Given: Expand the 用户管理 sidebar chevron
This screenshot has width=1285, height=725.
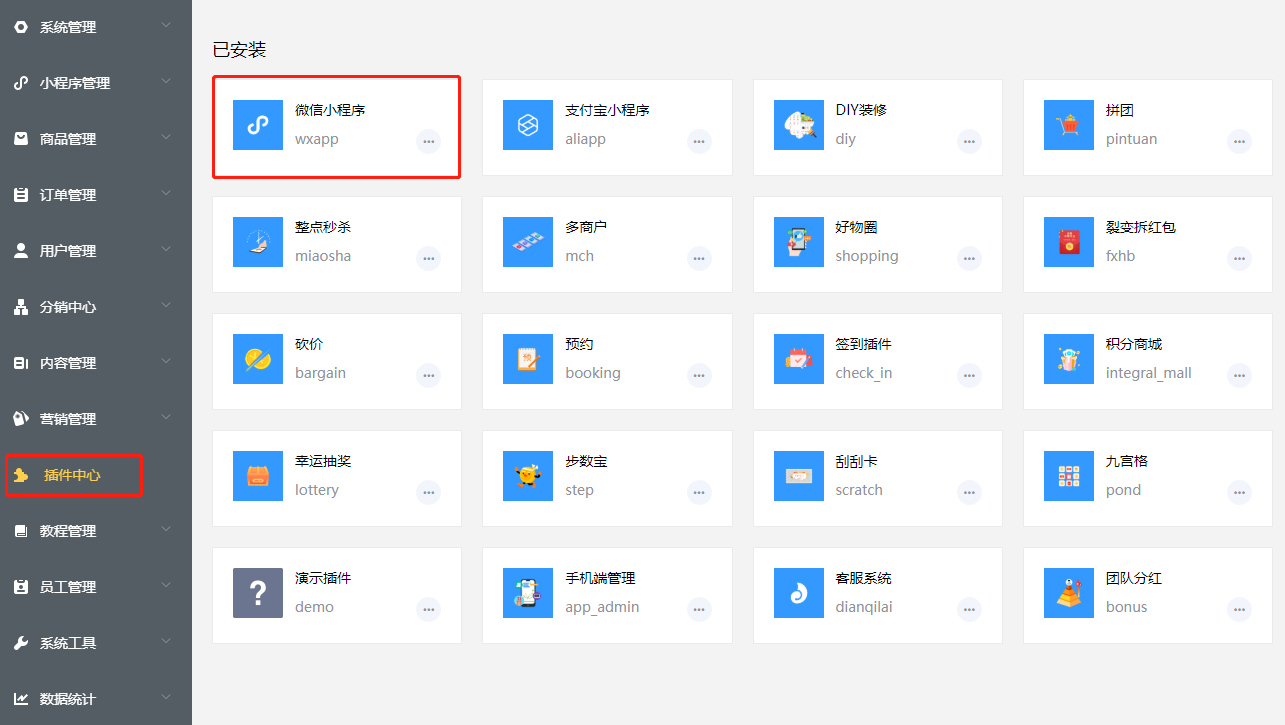Looking at the screenshot, I should click(x=166, y=249).
